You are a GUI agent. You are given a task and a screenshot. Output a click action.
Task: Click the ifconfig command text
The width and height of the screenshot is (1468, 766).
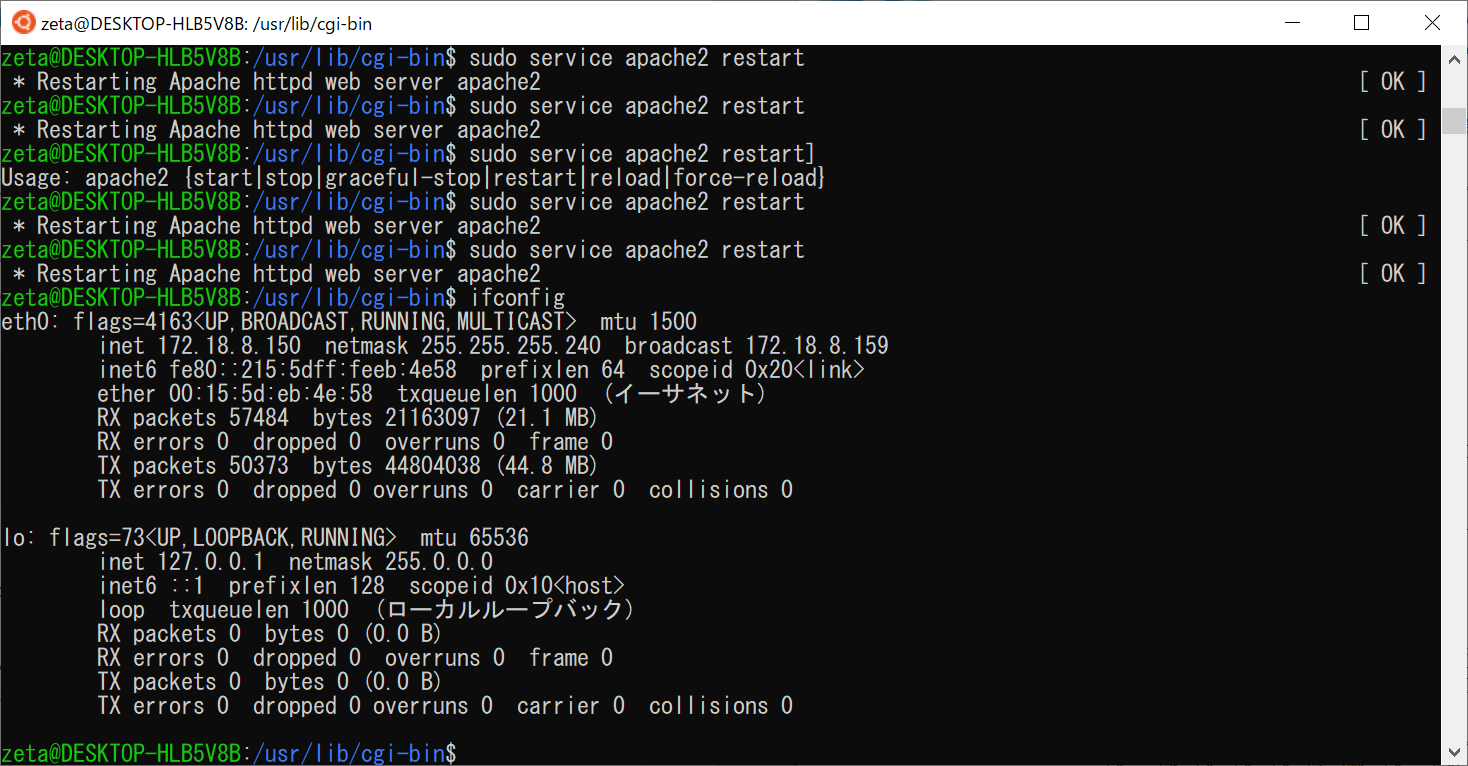pyautogui.click(x=516, y=298)
